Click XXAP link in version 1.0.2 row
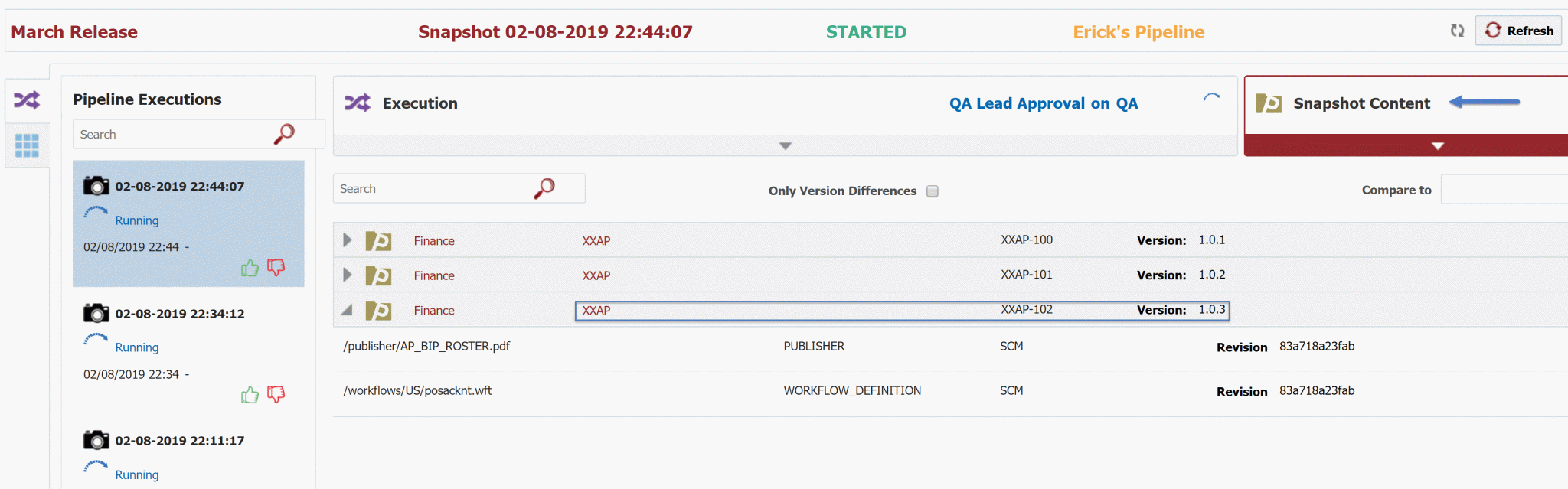Screen dimensions: 1568x489 point(596,275)
